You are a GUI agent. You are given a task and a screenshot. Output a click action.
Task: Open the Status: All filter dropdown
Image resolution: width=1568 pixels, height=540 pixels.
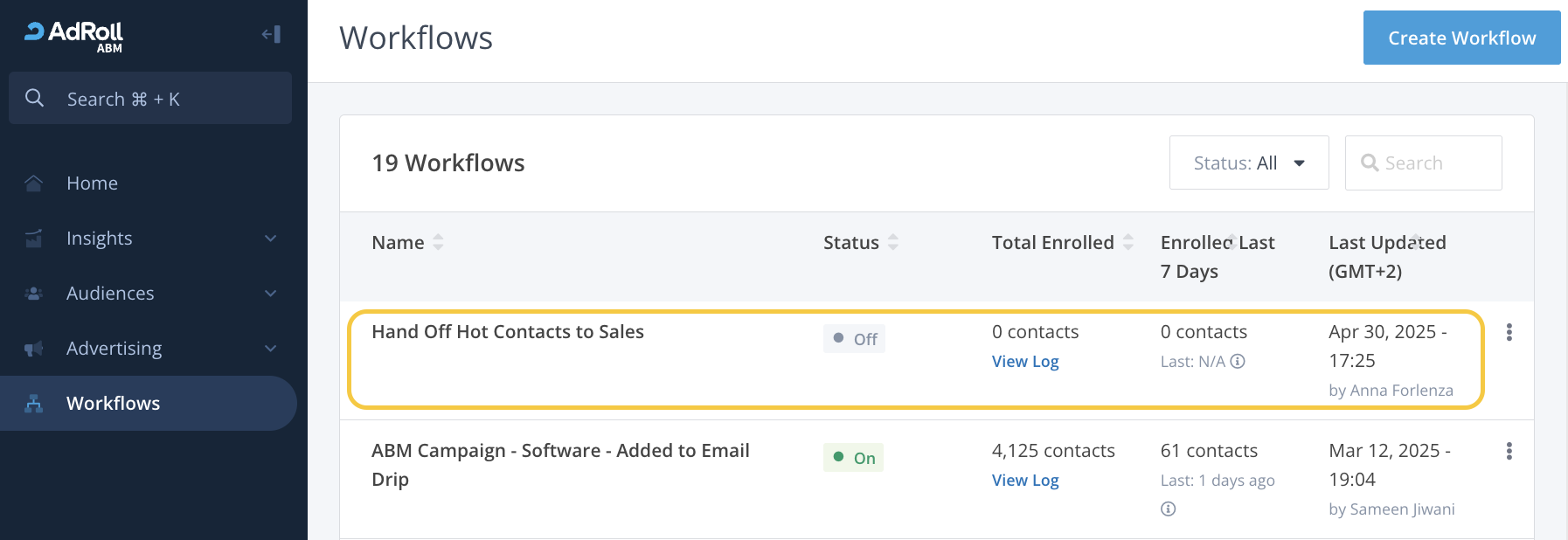[1248, 163]
